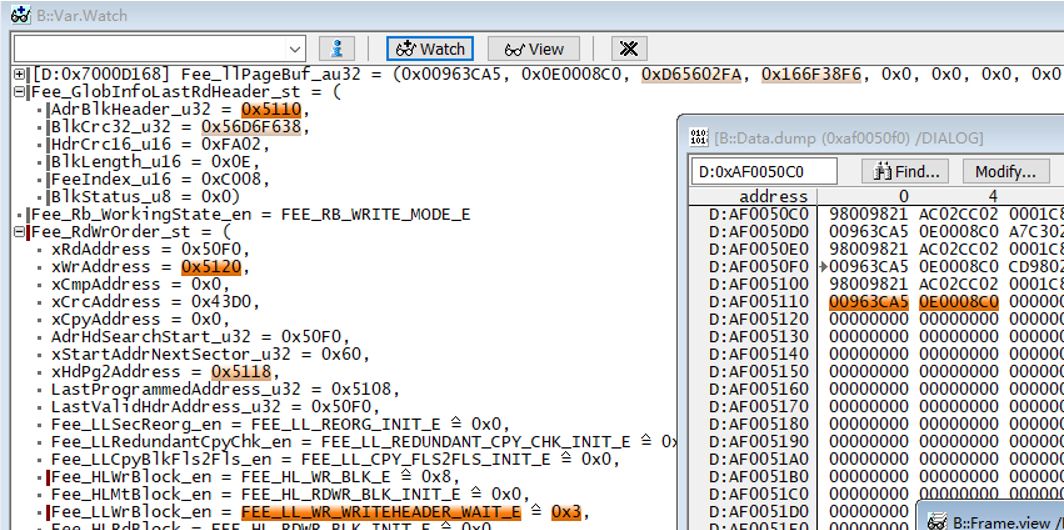Select the FeeIndex_u16 = 0xC008 row
1064x530 pixels.
pyautogui.click(x=159, y=179)
